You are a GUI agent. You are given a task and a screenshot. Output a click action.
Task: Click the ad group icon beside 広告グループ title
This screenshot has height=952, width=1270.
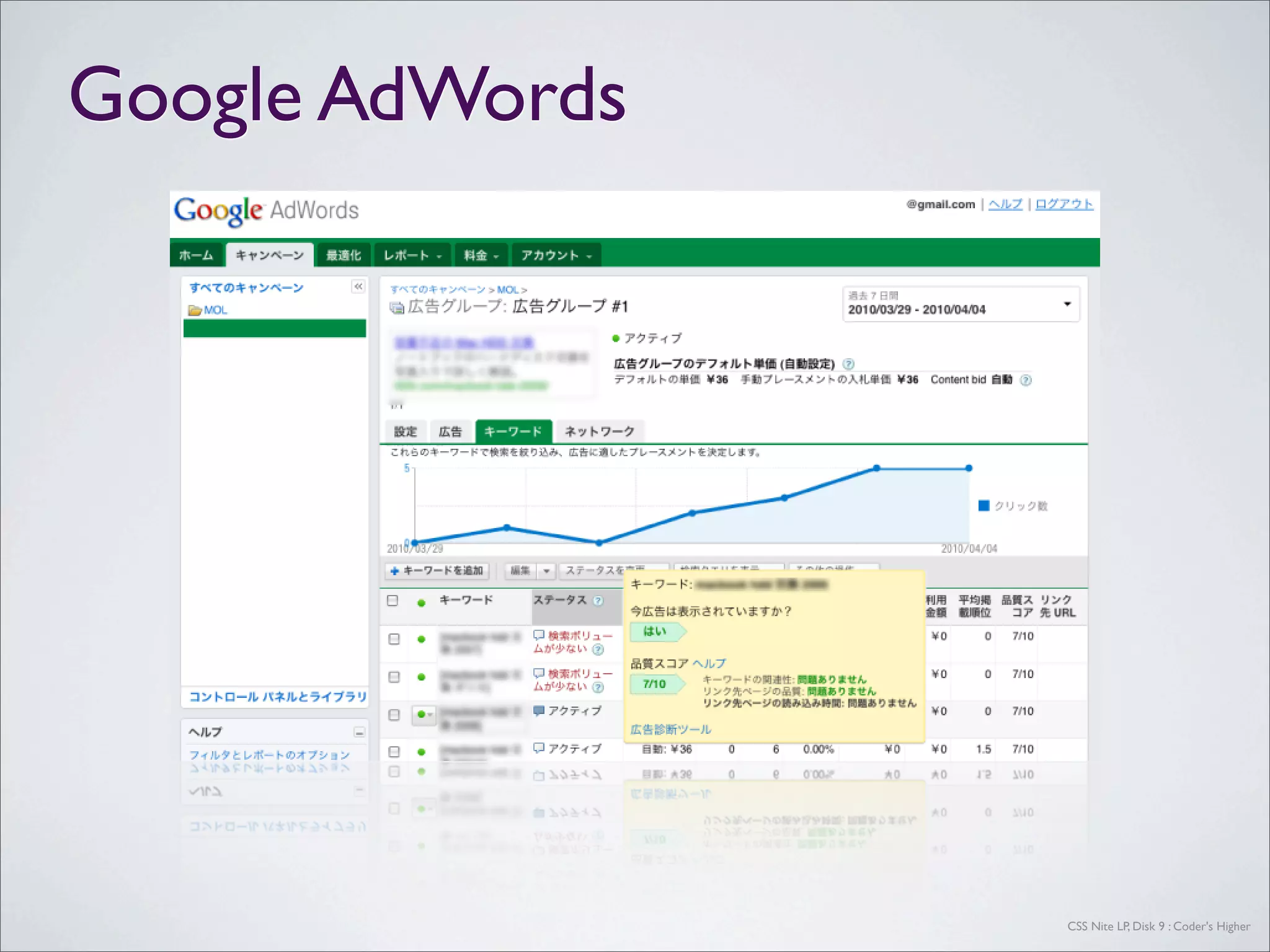click(x=396, y=307)
